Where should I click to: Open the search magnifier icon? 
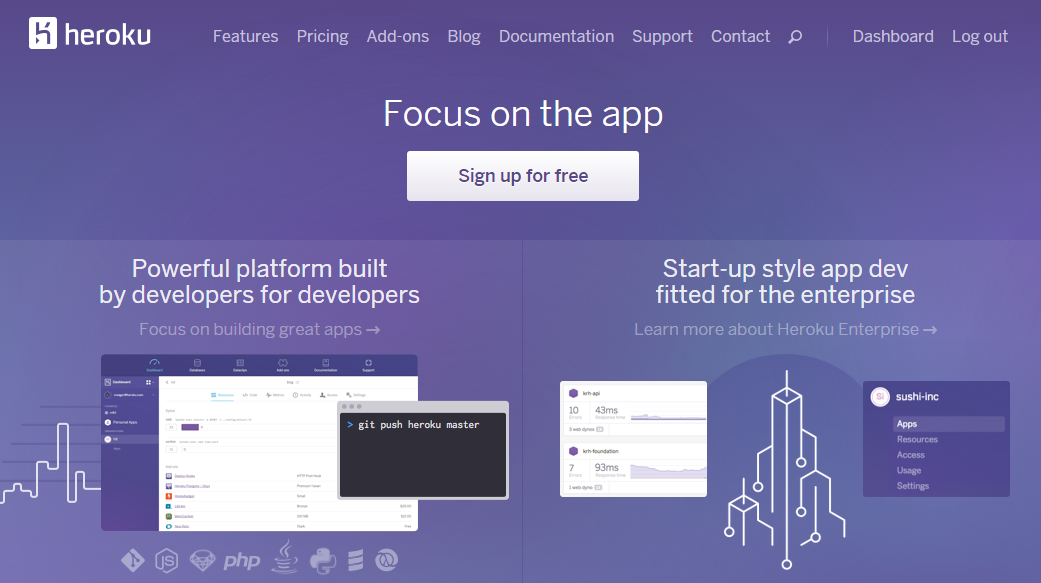pos(795,37)
